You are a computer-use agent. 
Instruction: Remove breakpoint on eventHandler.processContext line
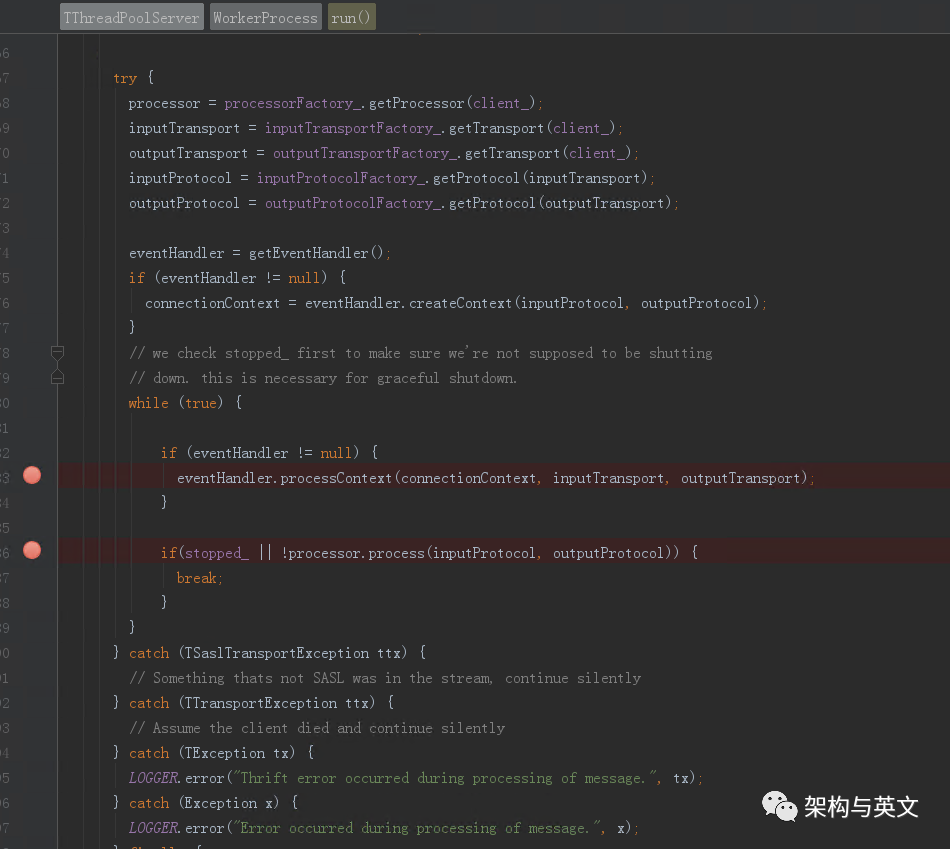click(x=32, y=476)
